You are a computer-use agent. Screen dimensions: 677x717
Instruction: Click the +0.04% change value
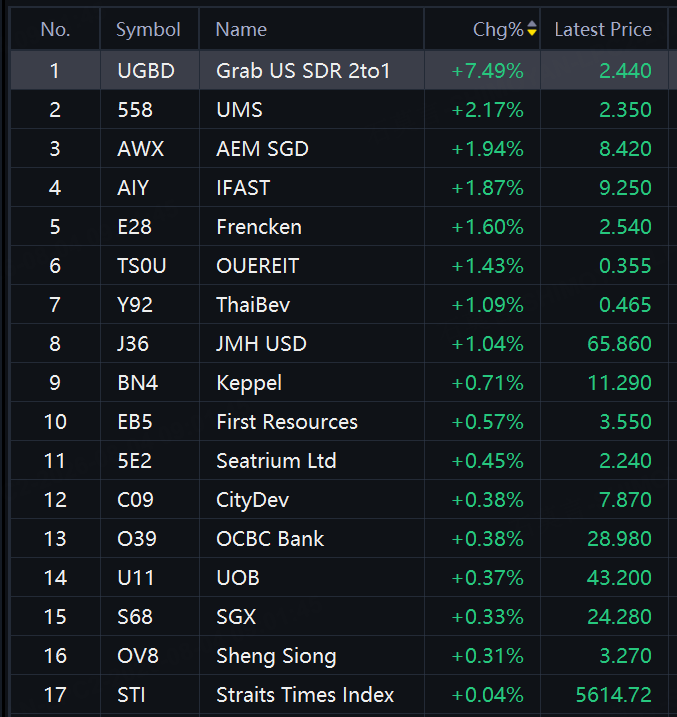click(487, 695)
